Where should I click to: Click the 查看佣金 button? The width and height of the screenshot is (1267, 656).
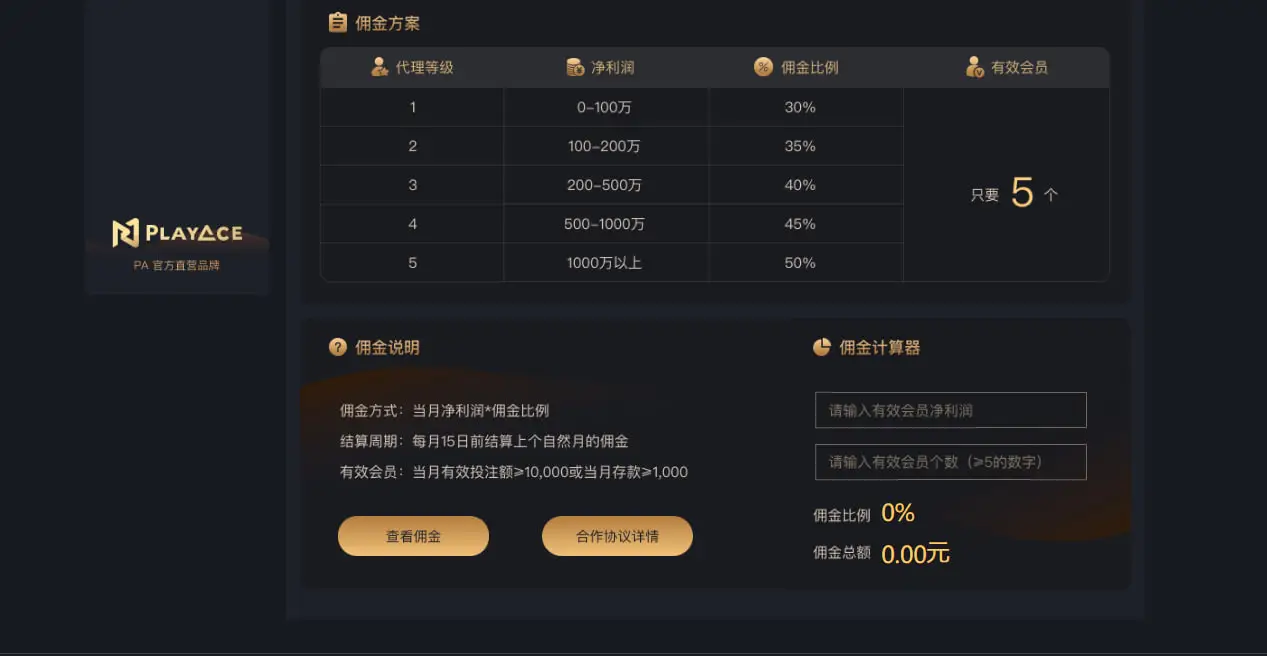tap(413, 536)
